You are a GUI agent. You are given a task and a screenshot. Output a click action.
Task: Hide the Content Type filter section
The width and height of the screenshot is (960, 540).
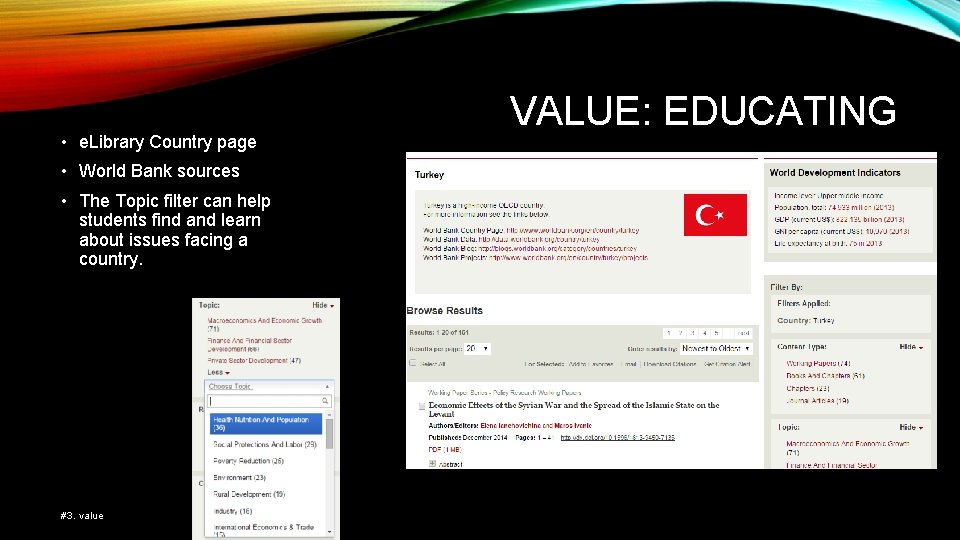click(x=911, y=347)
